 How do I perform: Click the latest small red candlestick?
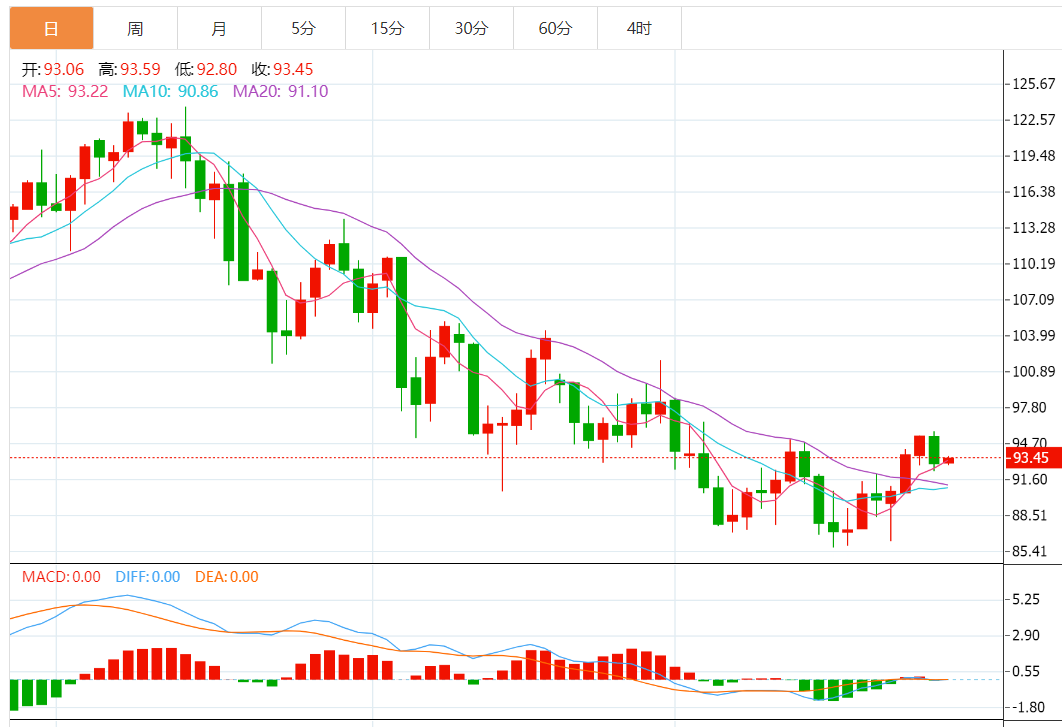pyautogui.click(x=948, y=460)
